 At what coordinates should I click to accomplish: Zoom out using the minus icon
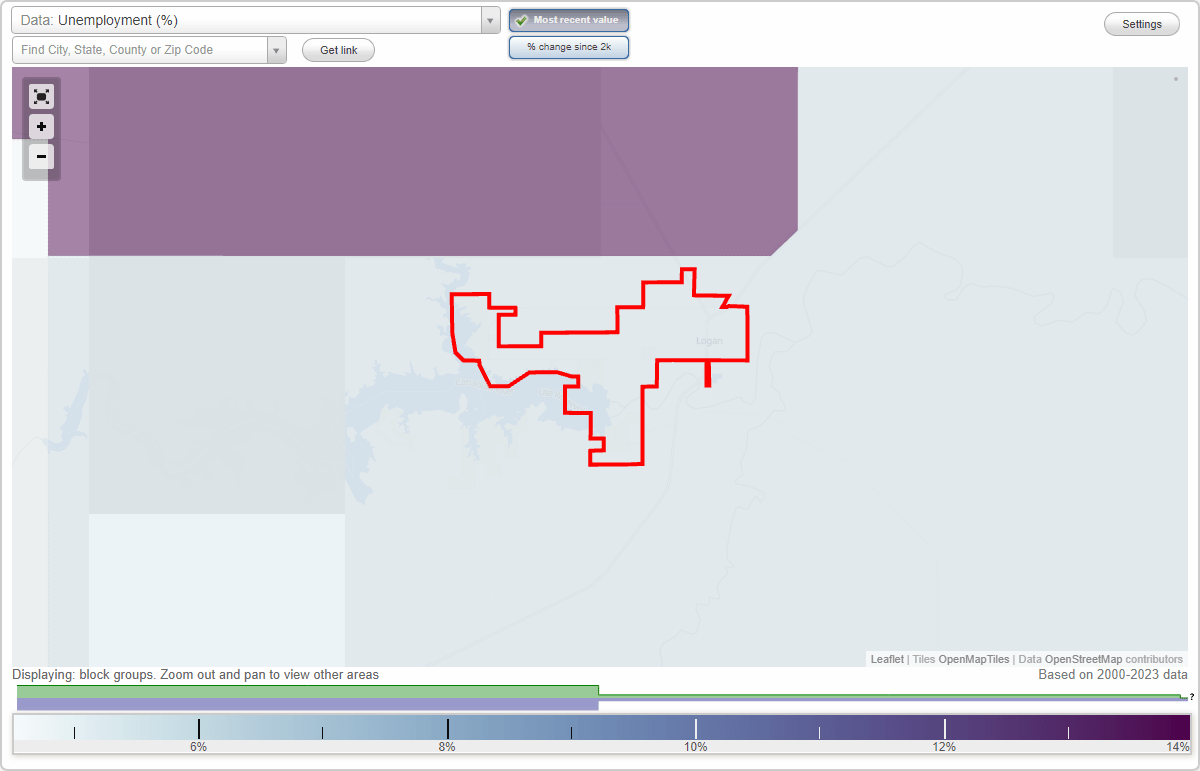41,157
